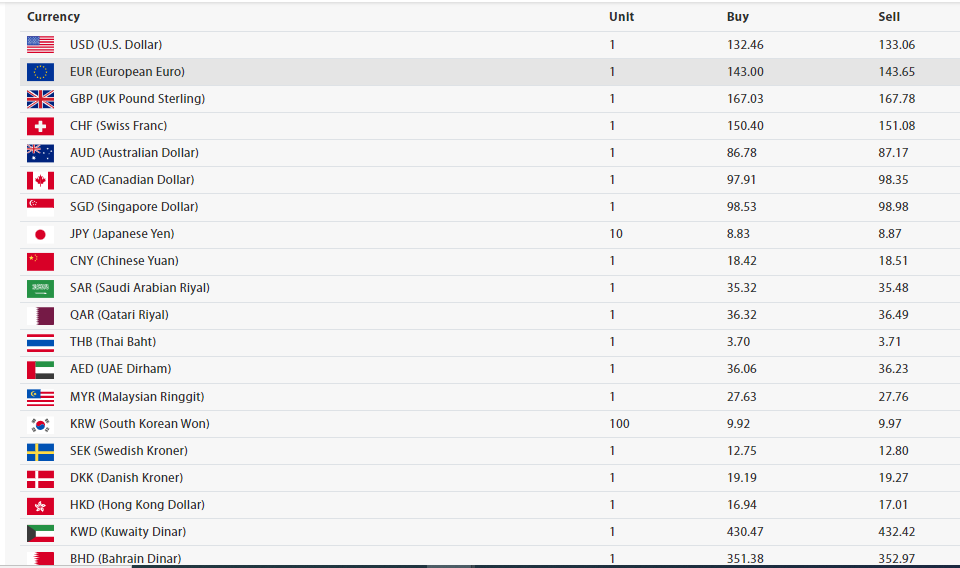Click the Swiss Franc flag icon
Image resolution: width=960 pixels, height=568 pixels.
[40, 126]
